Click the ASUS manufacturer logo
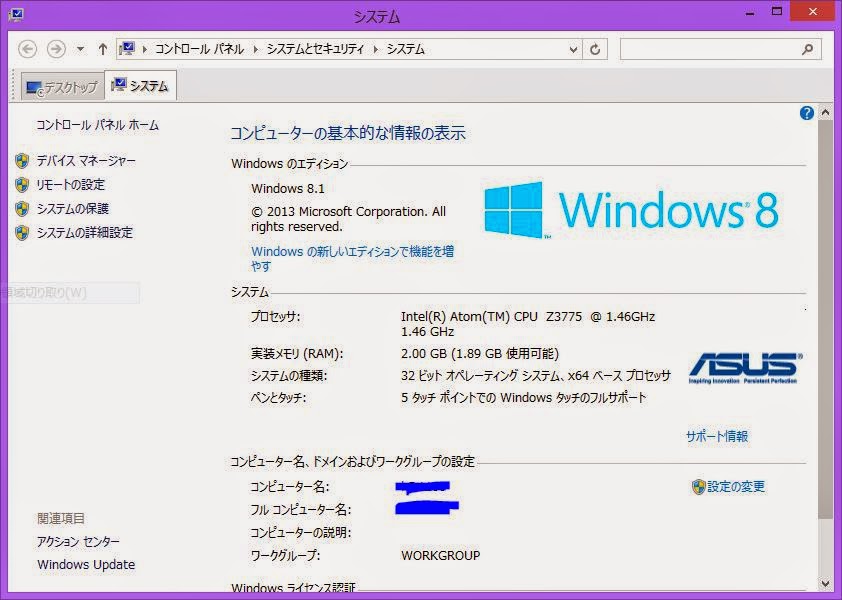This screenshot has height=600, width=842. 745,368
